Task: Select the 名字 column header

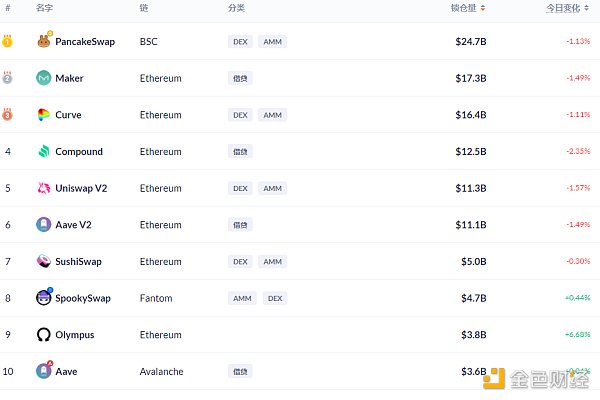Action: (44, 8)
